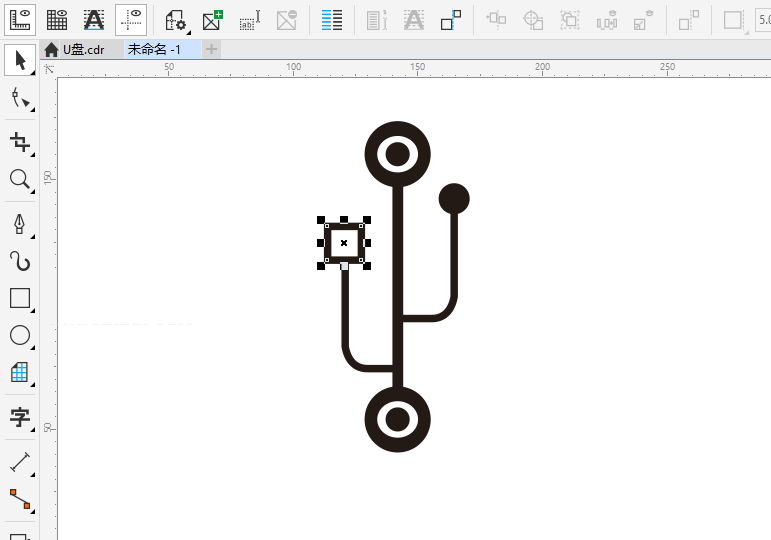Click the blue paragraph columns icon
Viewport: 771px width, 540px height.
[x=331, y=21]
